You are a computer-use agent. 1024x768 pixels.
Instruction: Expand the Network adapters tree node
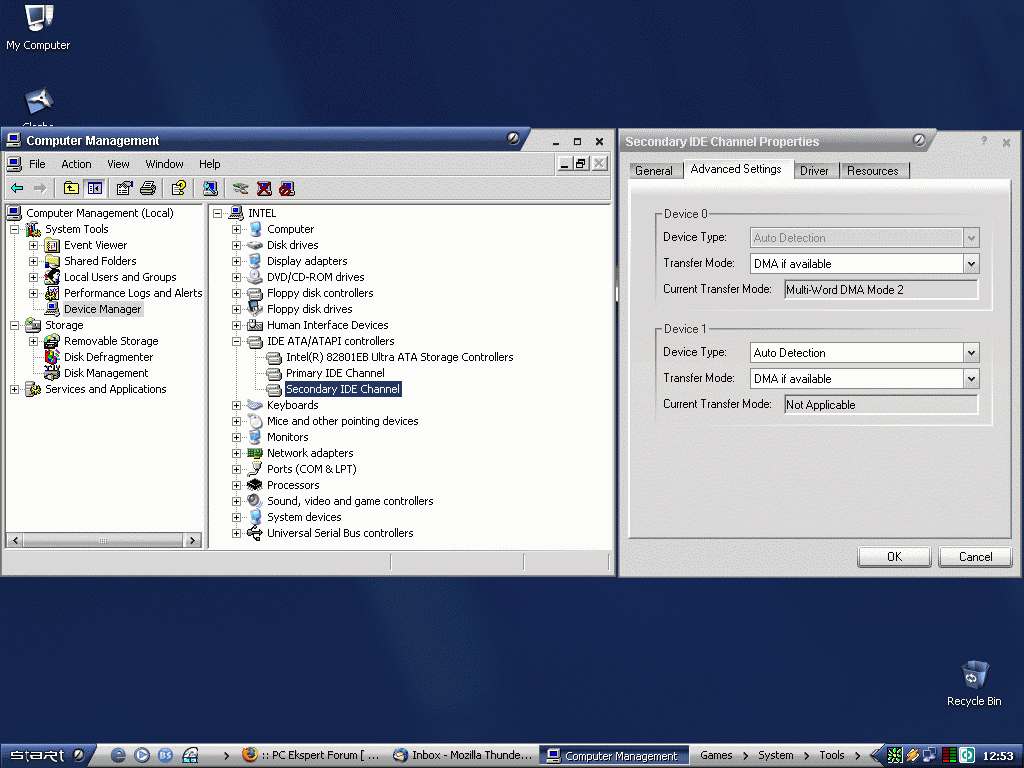[x=237, y=453]
